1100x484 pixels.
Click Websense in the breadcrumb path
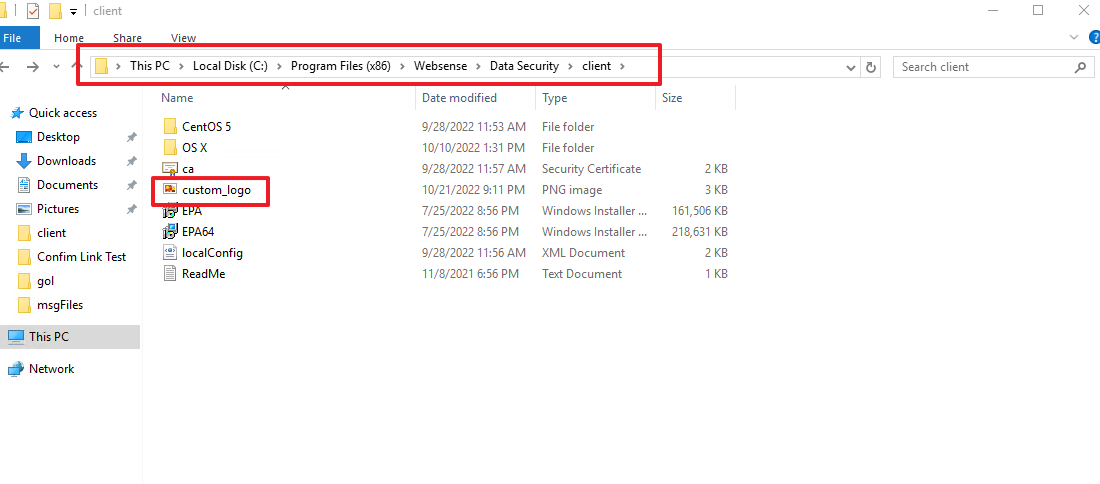click(440, 66)
